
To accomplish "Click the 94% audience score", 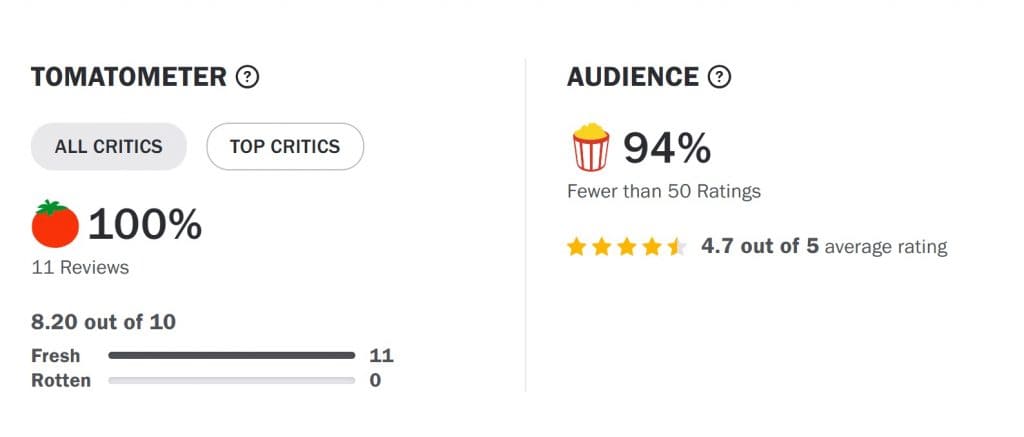I will coord(667,148).
